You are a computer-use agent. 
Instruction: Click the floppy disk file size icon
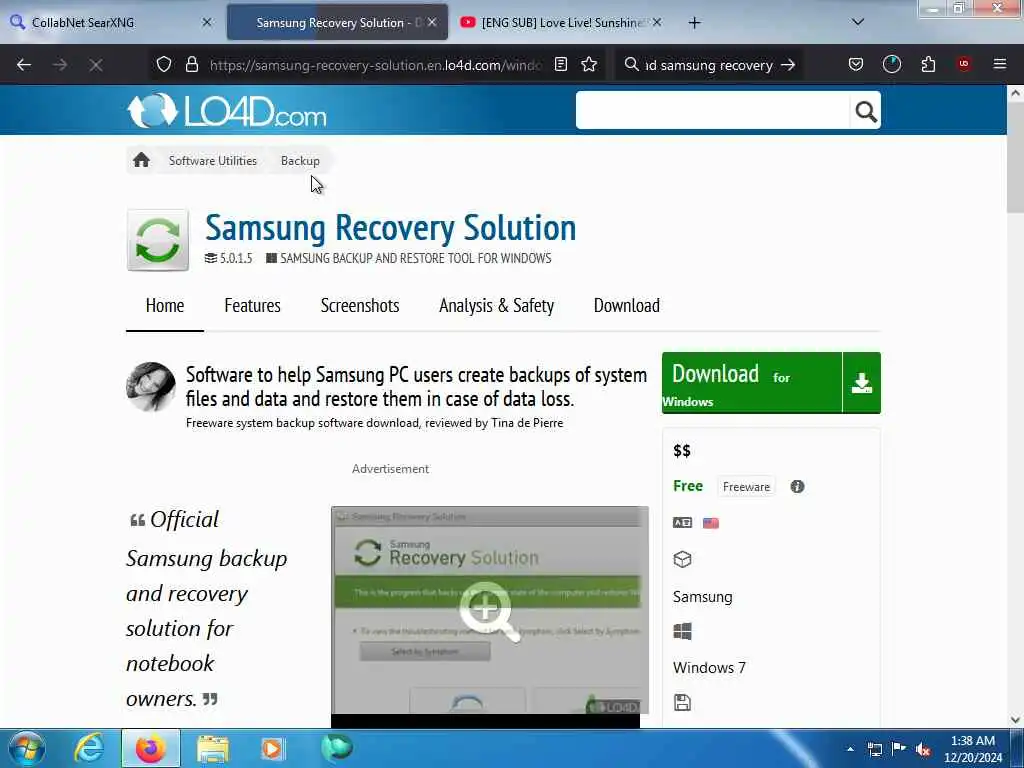click(x=682, y=703)
